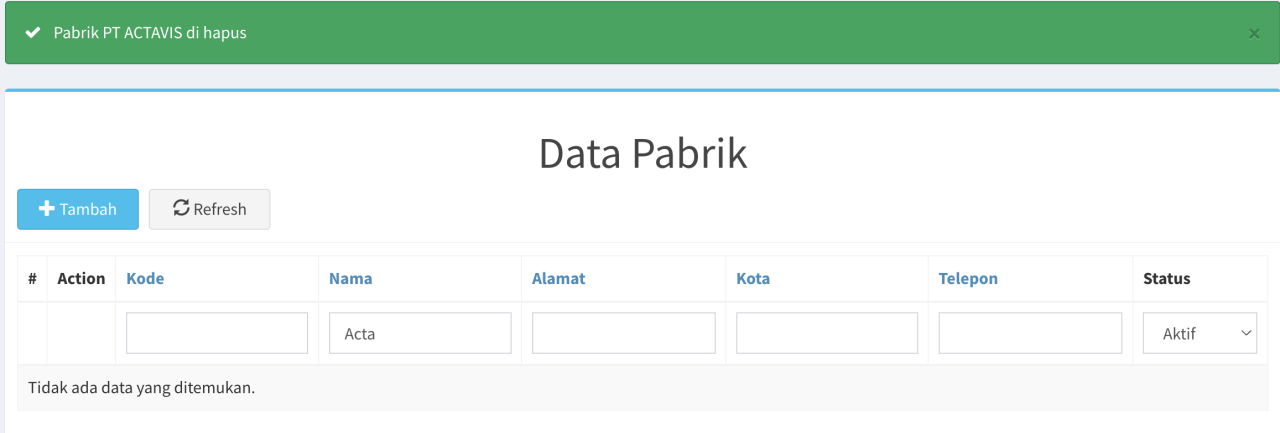Focus the Alamat filter field
This screenshot has height=433, width=1280.
click(624, 334)
